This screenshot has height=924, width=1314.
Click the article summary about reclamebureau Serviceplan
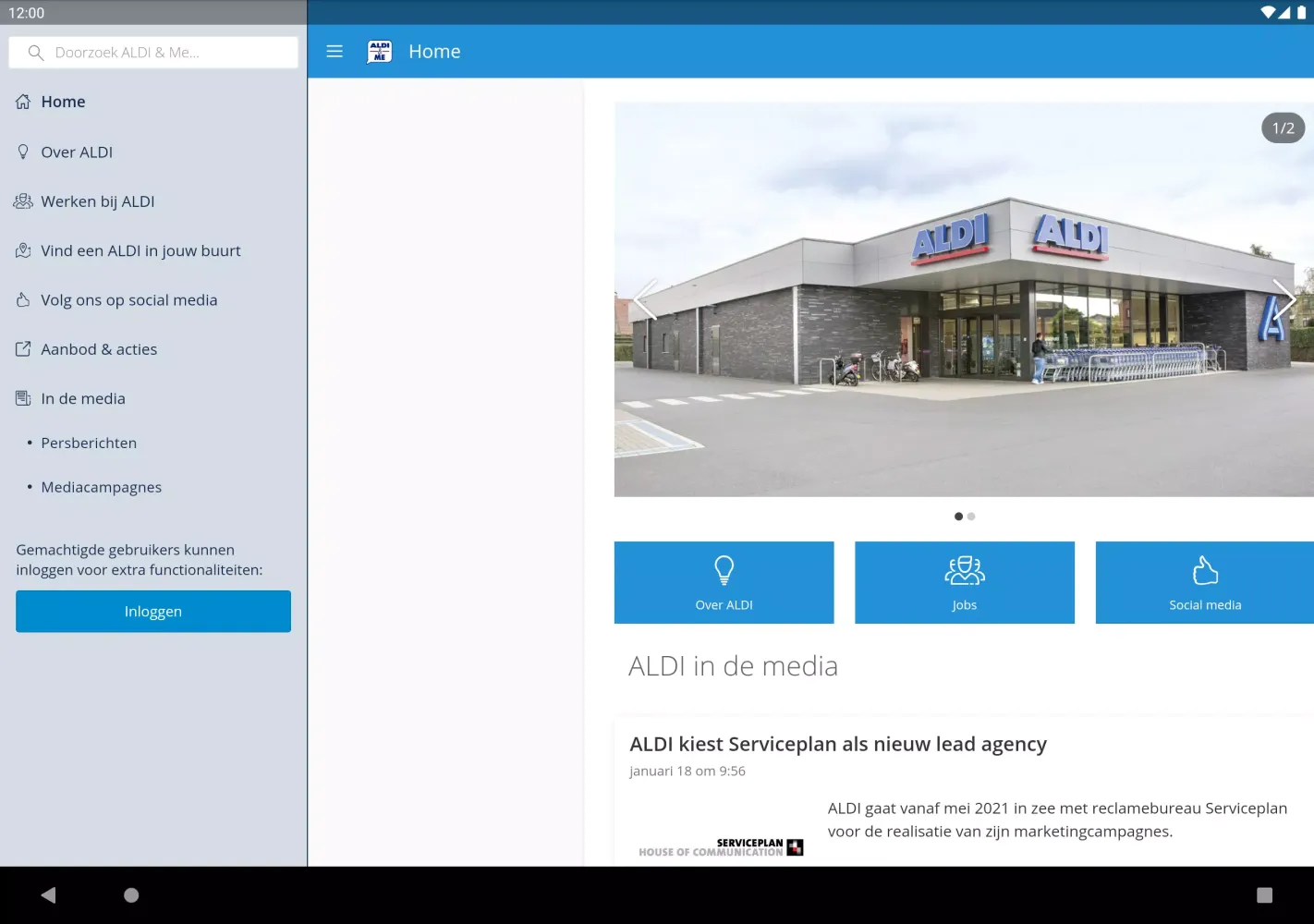pos(1057,820)
